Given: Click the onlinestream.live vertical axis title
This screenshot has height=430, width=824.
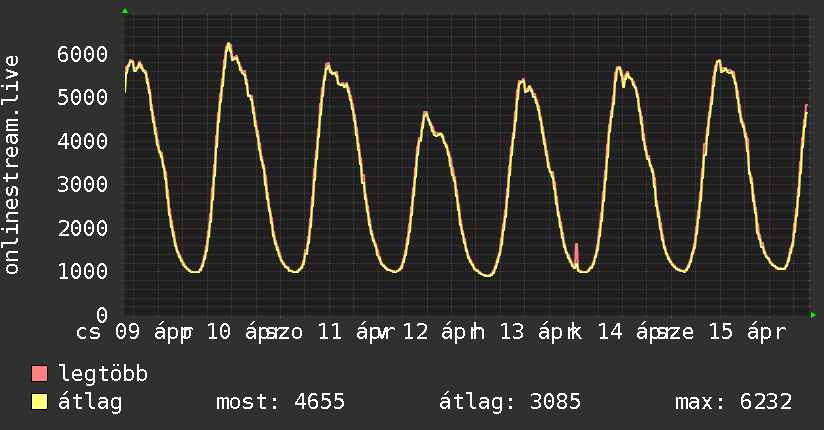Looking at the screenshot, I should [11, 165].
